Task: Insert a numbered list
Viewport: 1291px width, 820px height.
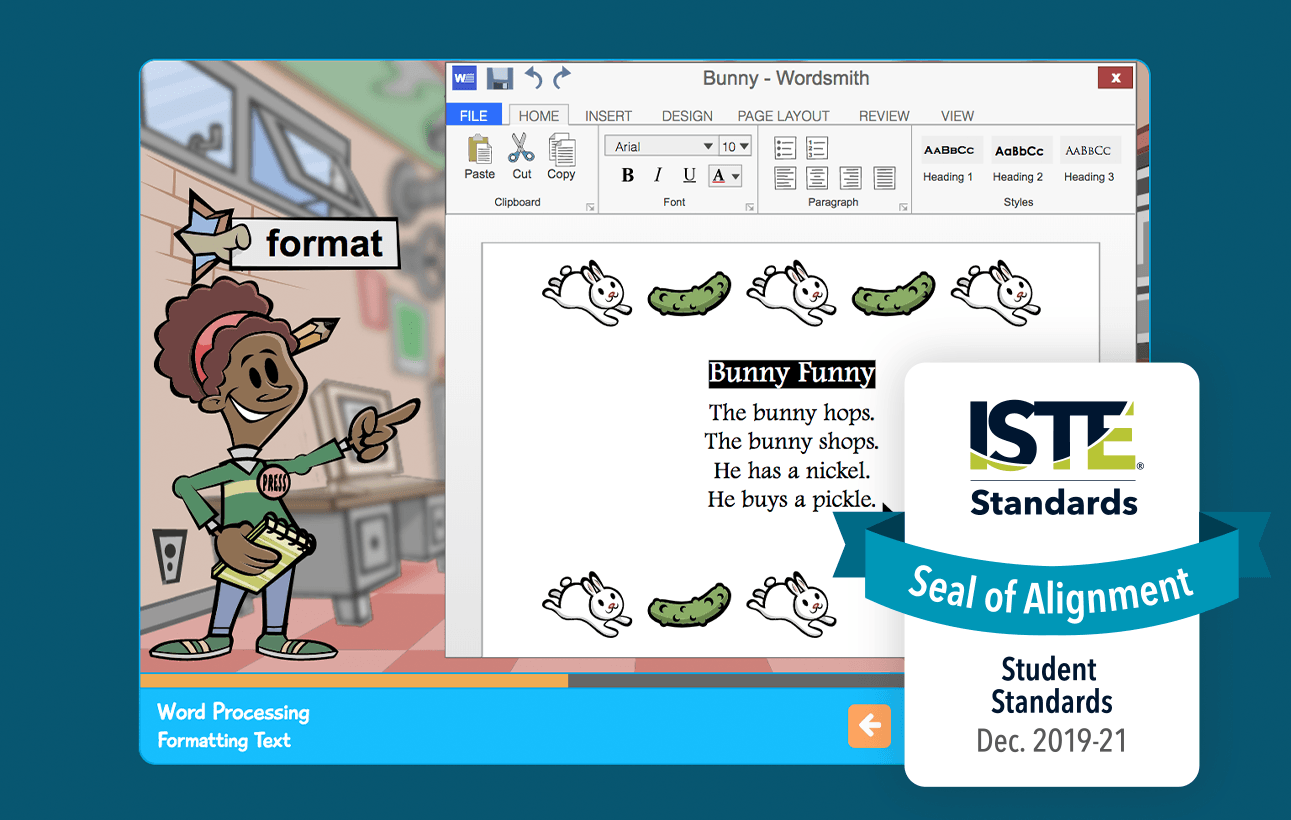Action: coord(817,148)
